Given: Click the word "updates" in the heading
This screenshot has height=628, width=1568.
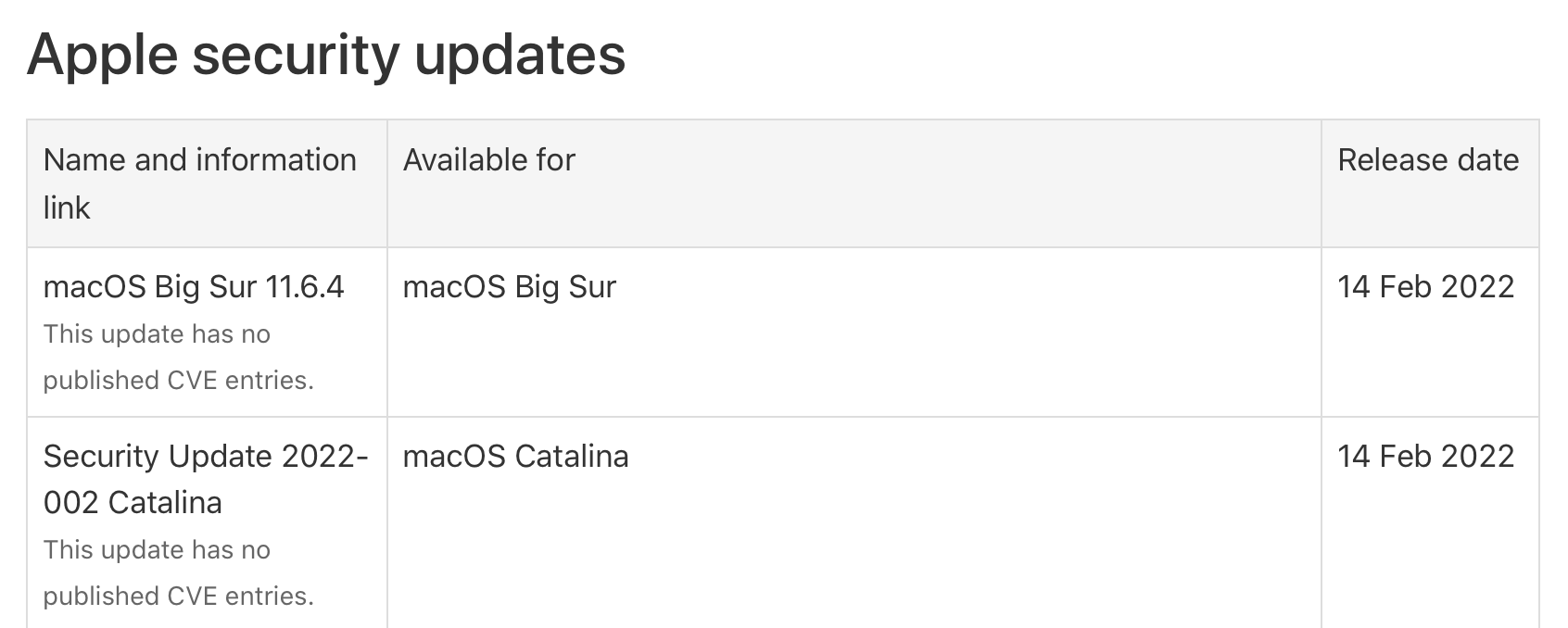Looking at the screenshot, I should (519, 55).
